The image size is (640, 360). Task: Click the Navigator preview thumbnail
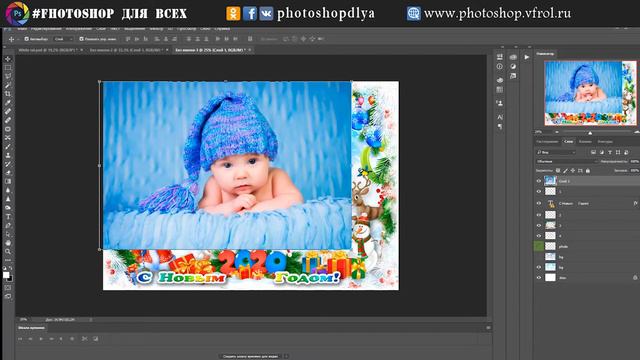[x=590, y=93]
